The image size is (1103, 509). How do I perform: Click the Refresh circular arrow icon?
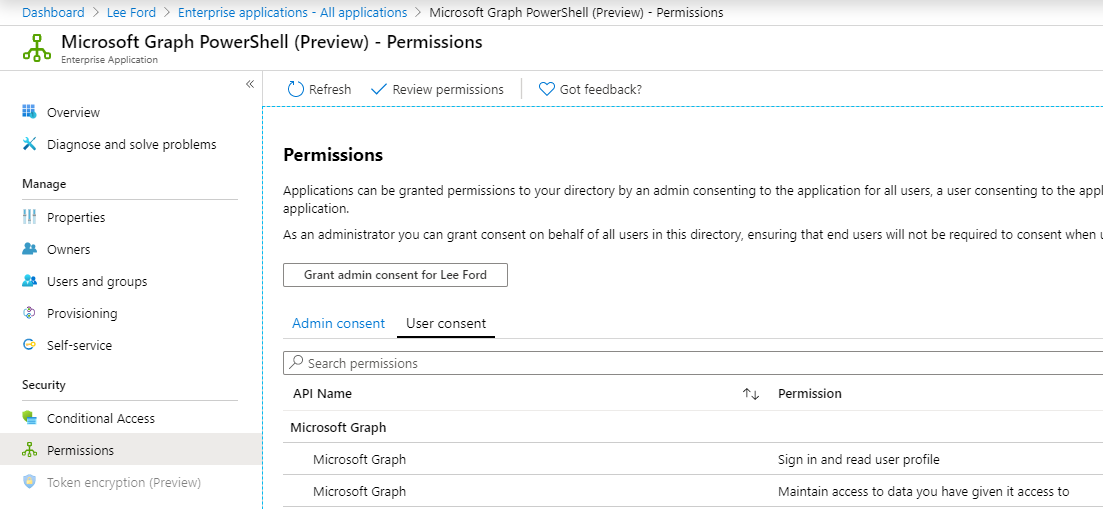[x=295, y=89]
